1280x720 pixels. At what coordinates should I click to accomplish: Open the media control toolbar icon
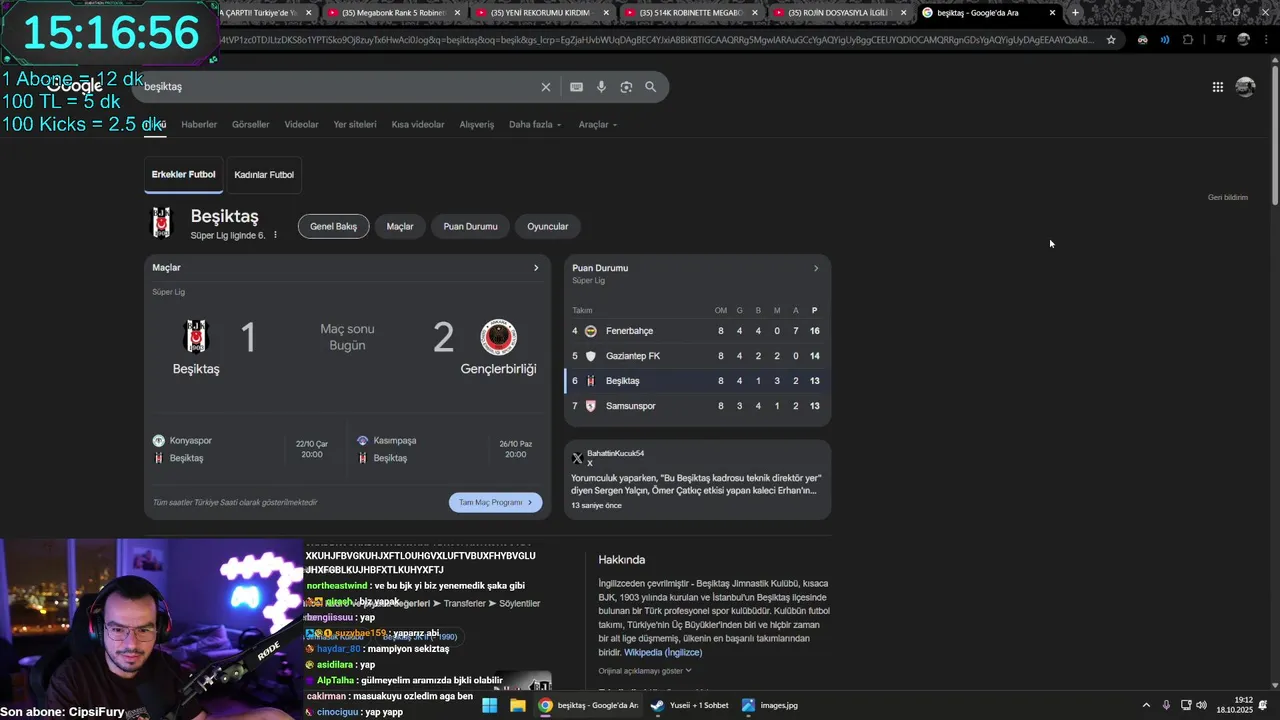pos(1220,40)
